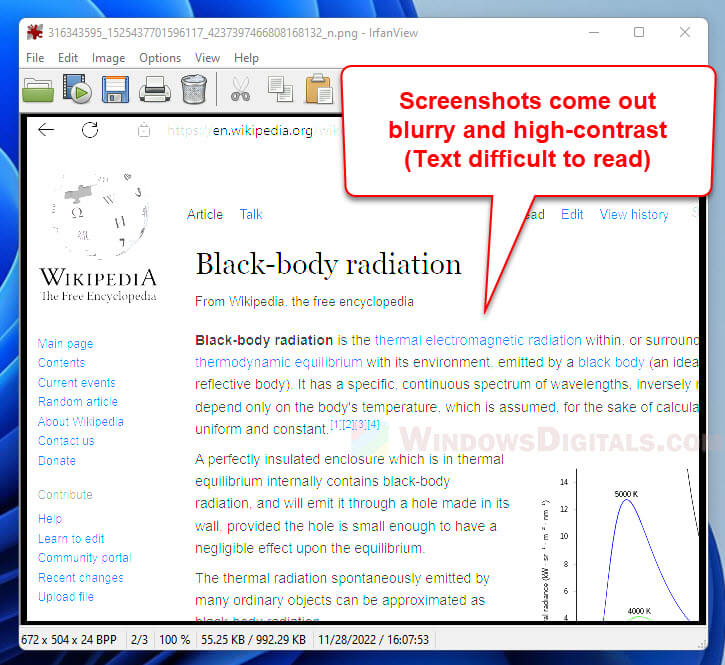This screenshot has width=725, height=665.
Task: Cut selection using the scissors icon
Action: point(240,89)
